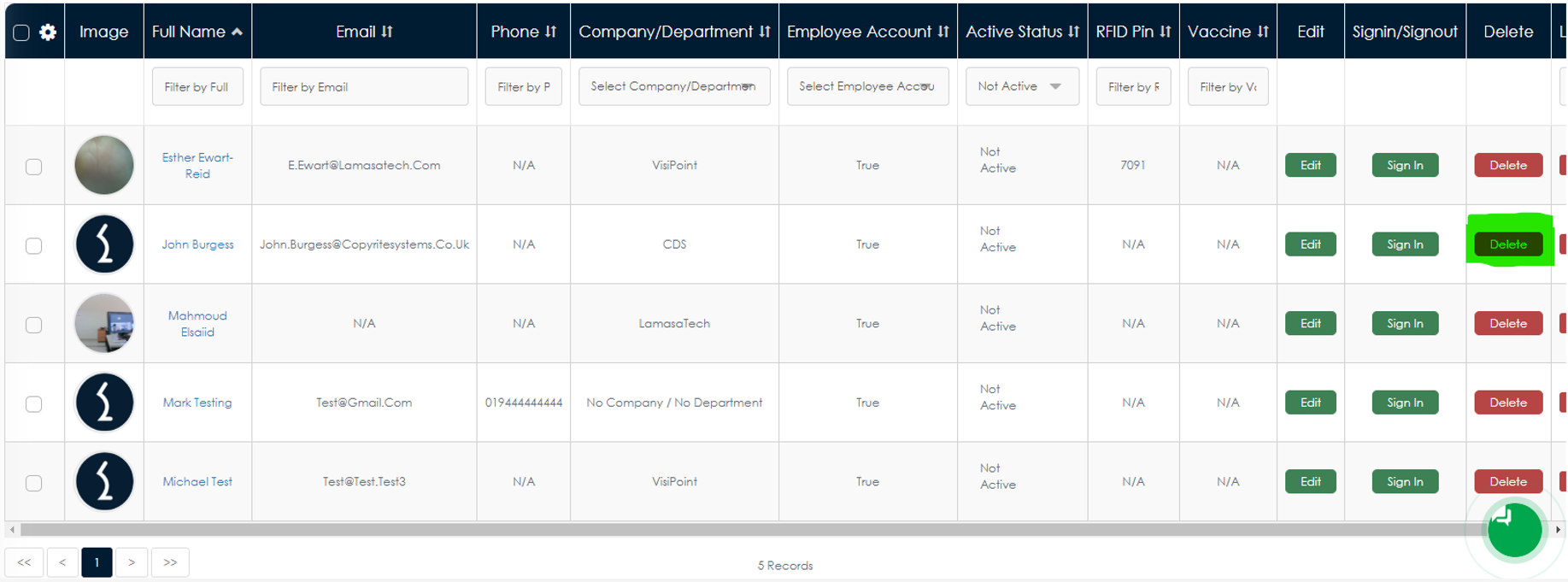Open Mahmoud Elsaiid profile photo

(x=104, y=323)
